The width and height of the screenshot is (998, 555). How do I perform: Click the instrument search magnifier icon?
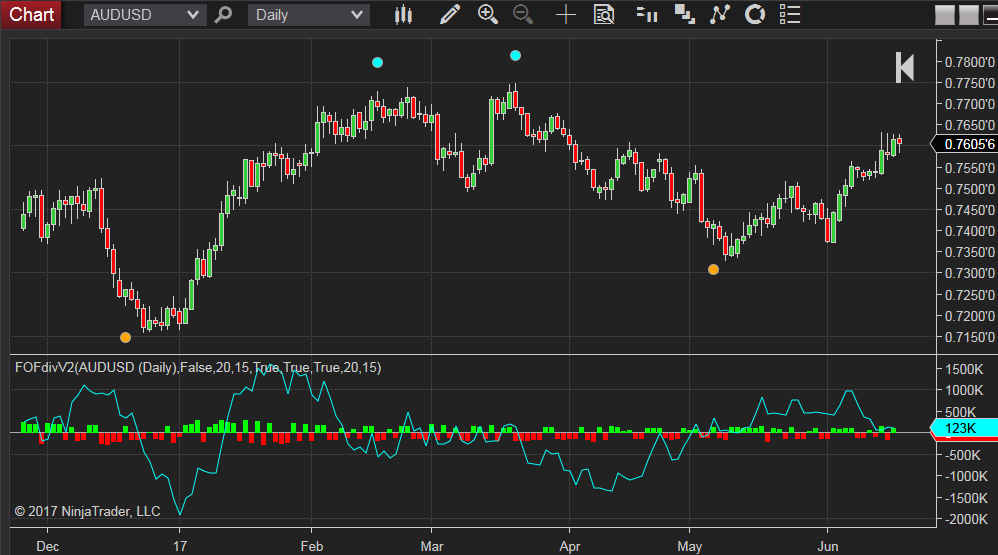pyautogui.click(x=223, y=15)
